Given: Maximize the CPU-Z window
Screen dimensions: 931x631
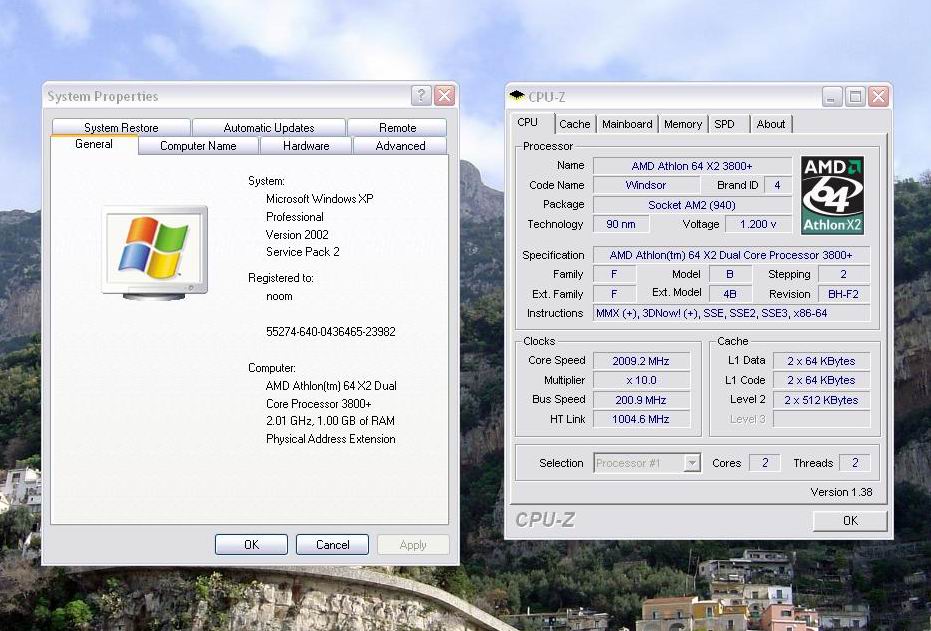Looking at the screenshot, I should coord(855,96).
